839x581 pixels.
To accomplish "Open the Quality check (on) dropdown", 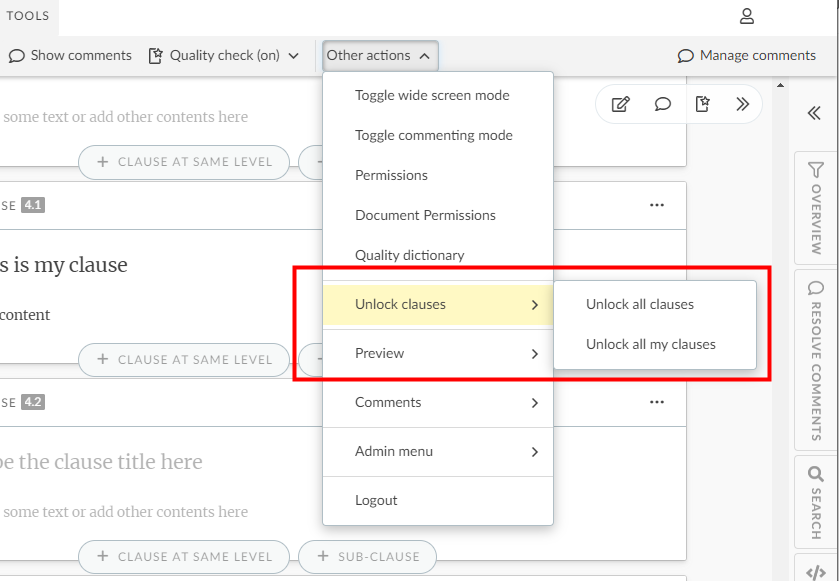I will pos(224,56).
